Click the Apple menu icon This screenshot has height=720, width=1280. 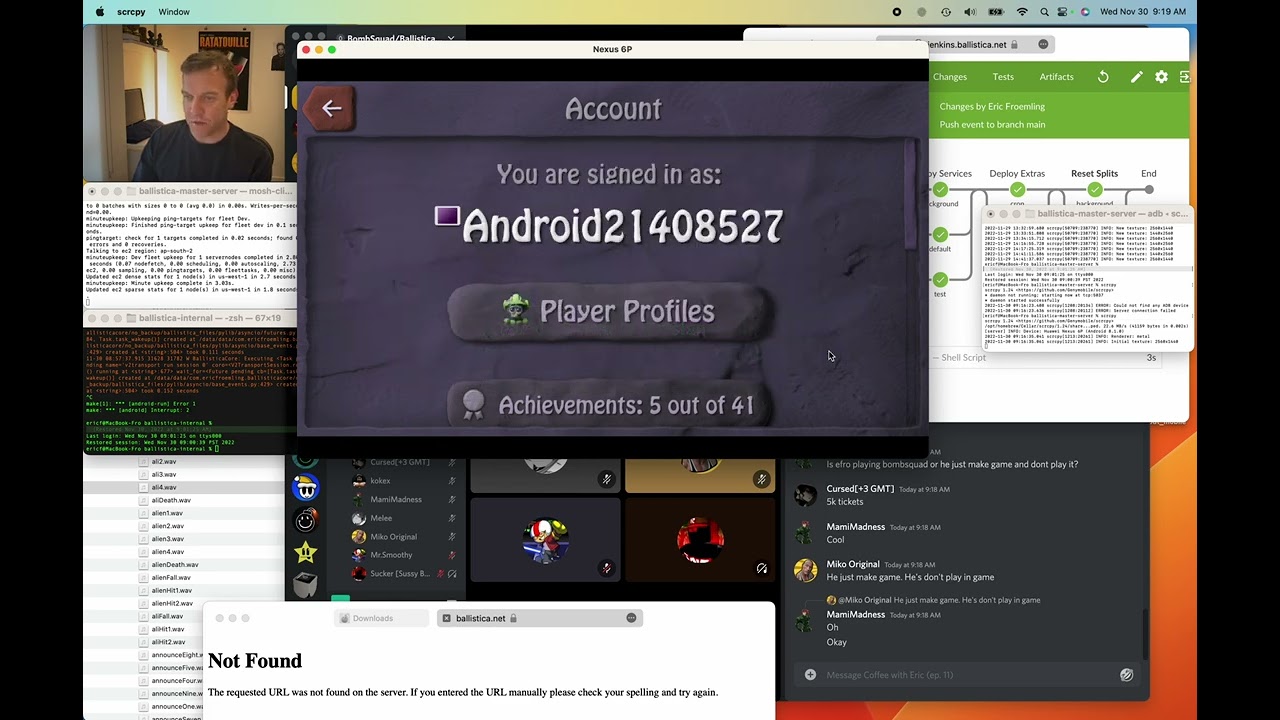tap(99, 12)
